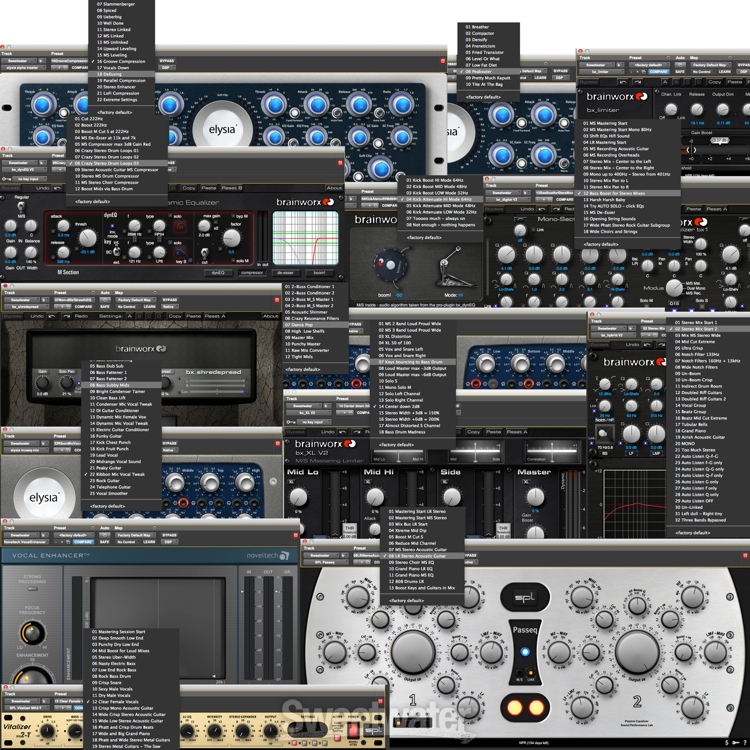Click SAFE button in Vocal Enhancer
Screen dimensions: 750x750
tap(105, 542)
